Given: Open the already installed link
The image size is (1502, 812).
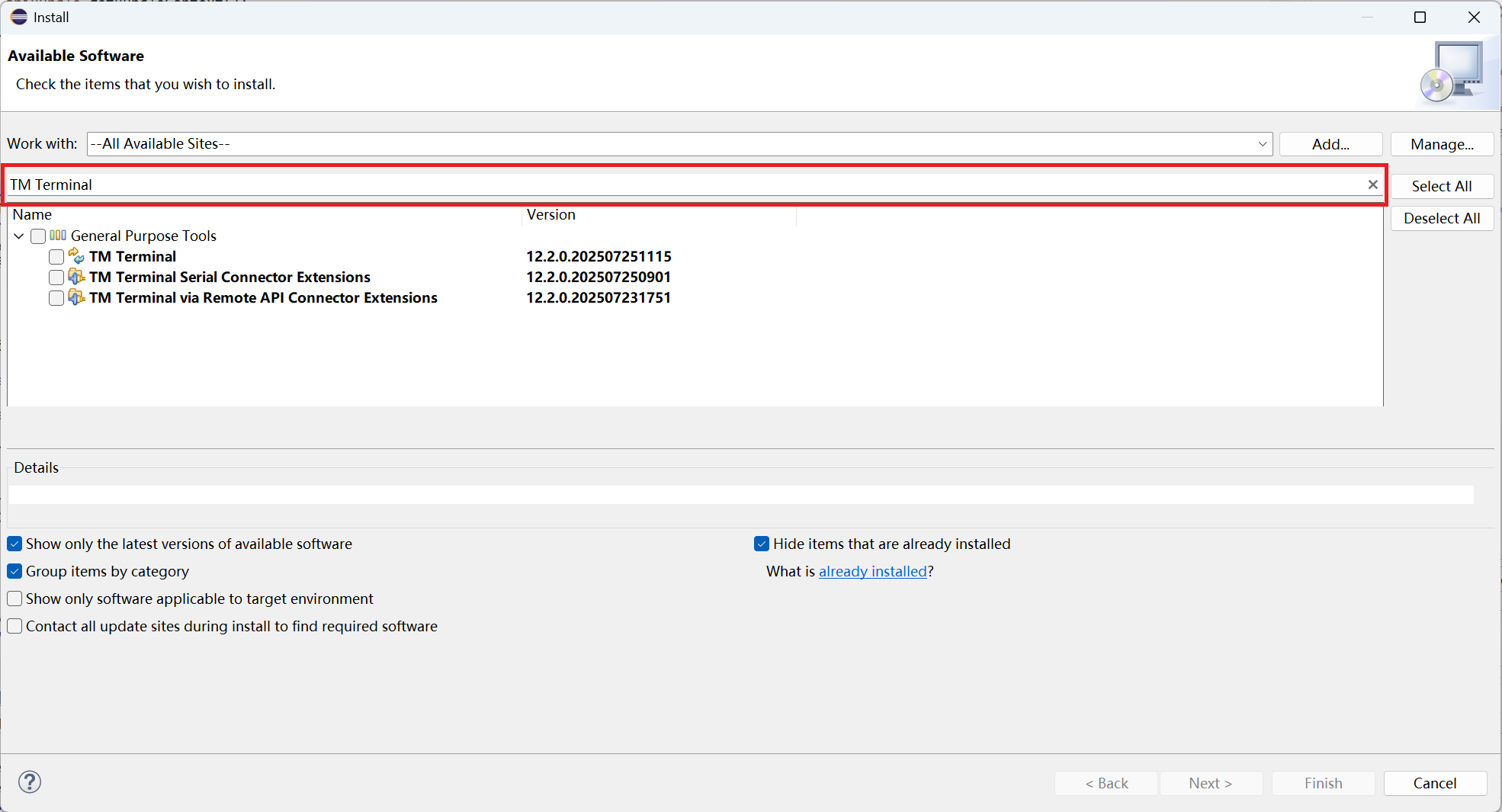Looking at the screenshot, I should [x=872, y=571].
